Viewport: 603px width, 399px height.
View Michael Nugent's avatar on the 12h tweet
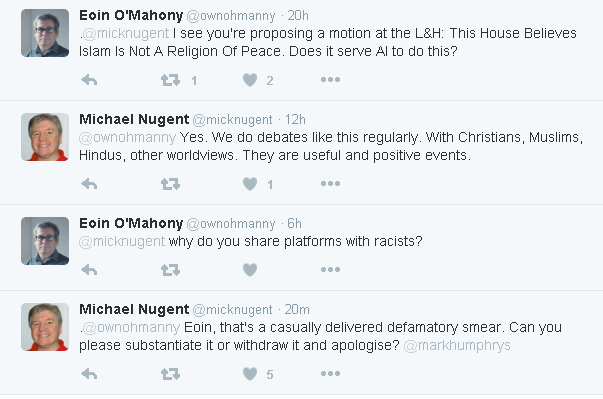pyautogui.click(x=45, y=137)
